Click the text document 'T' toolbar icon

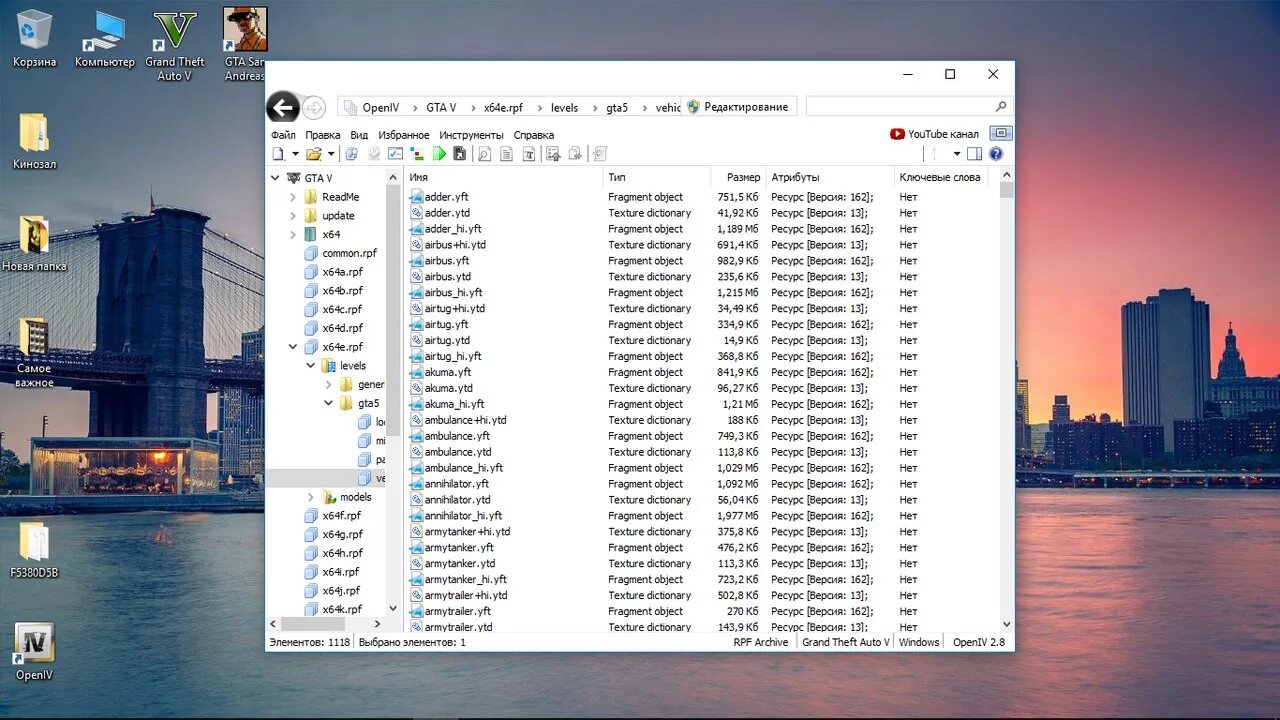[x=529, y=154]
